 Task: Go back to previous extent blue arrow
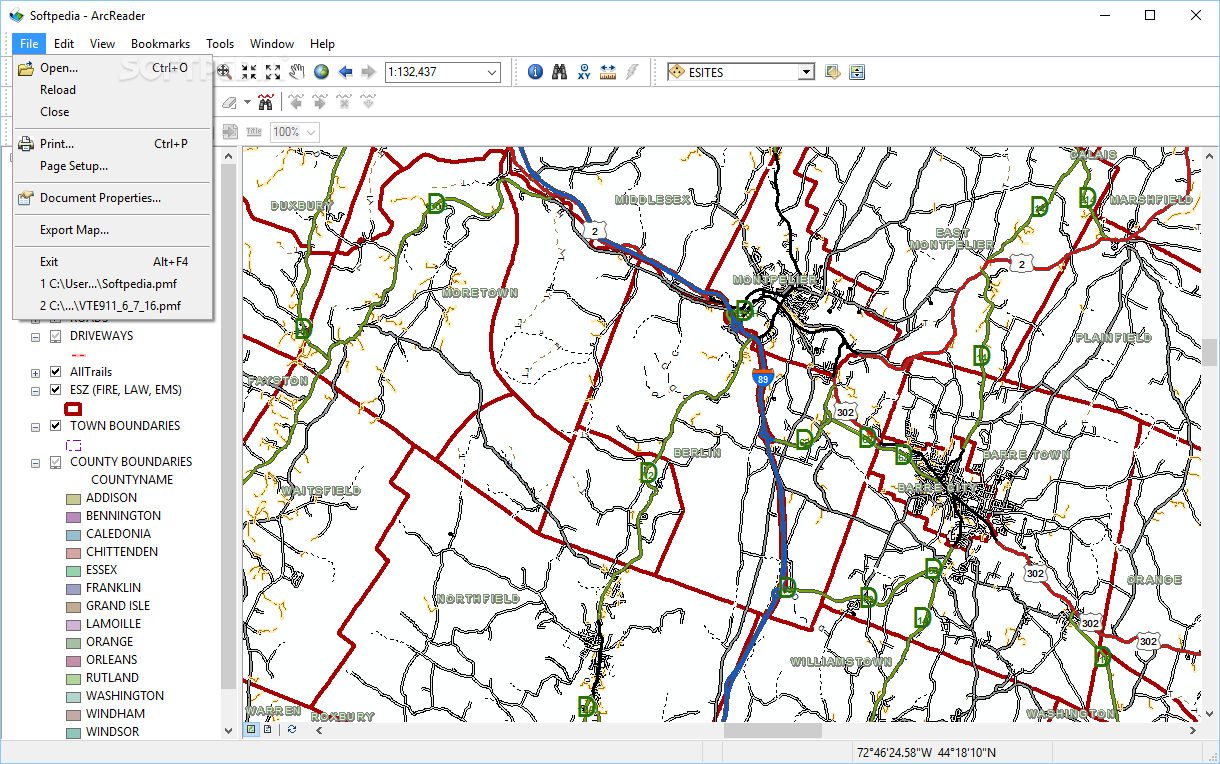[345, 72]
